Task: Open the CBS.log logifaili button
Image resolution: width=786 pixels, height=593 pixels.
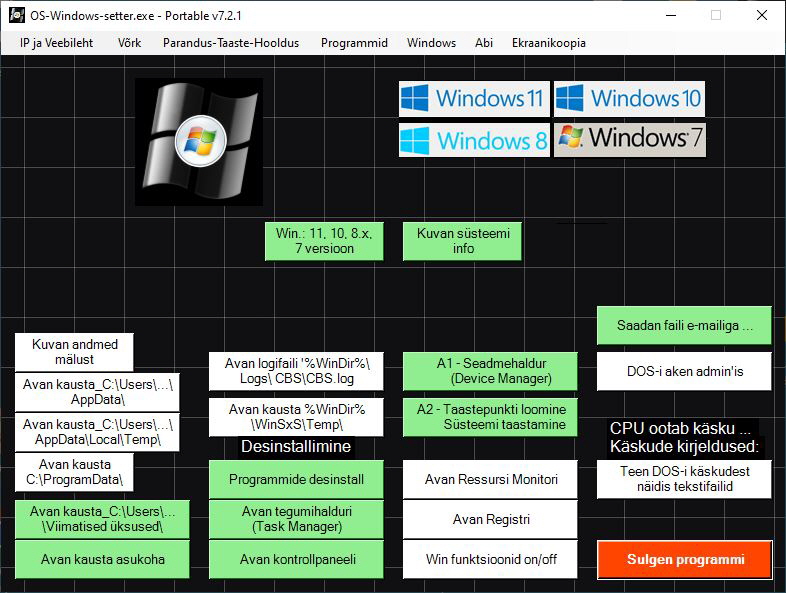Action: pyautogui.click(x=296, y=371)
